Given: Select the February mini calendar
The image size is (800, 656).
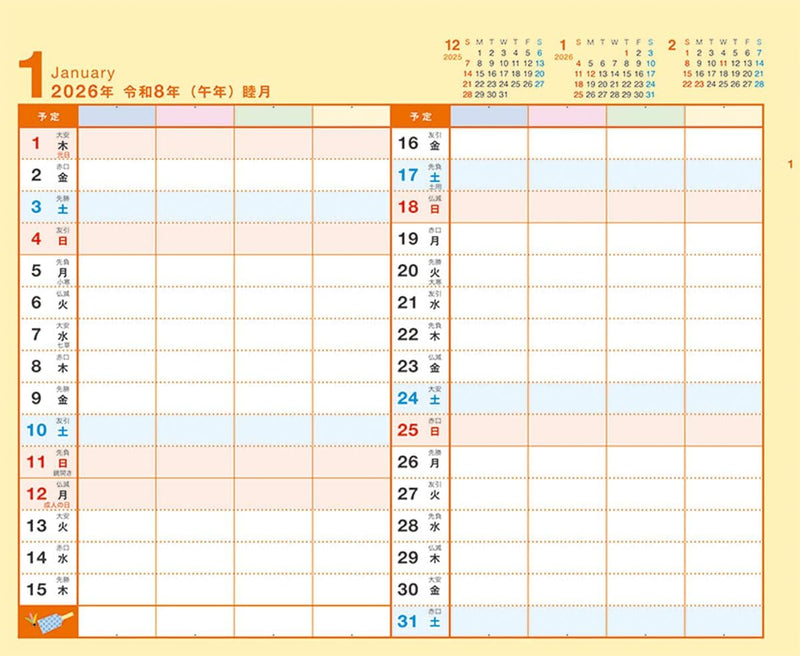Looking at the screenshot, I should [x=715, y=64].
